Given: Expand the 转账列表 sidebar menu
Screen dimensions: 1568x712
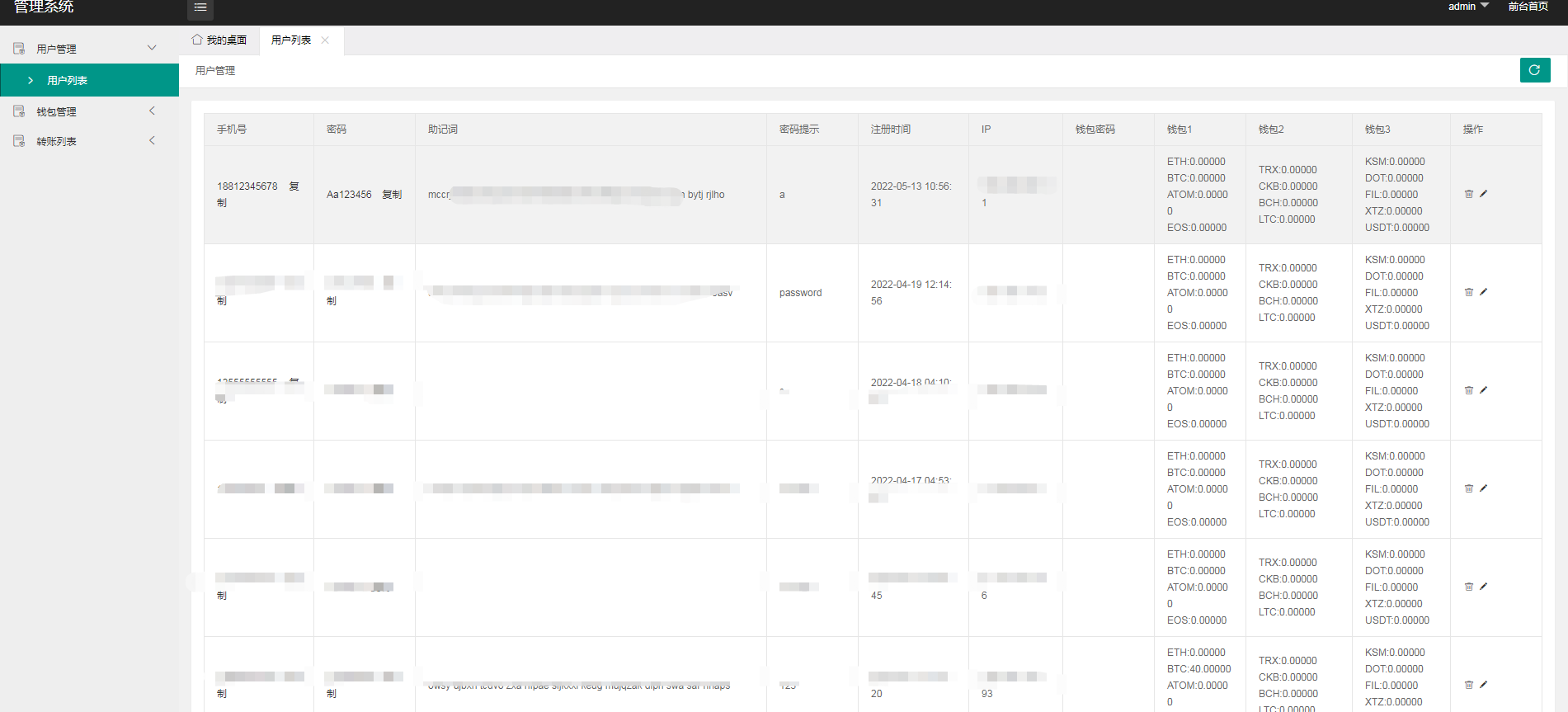Looking at the screenshot, I should tap(89, 141).
